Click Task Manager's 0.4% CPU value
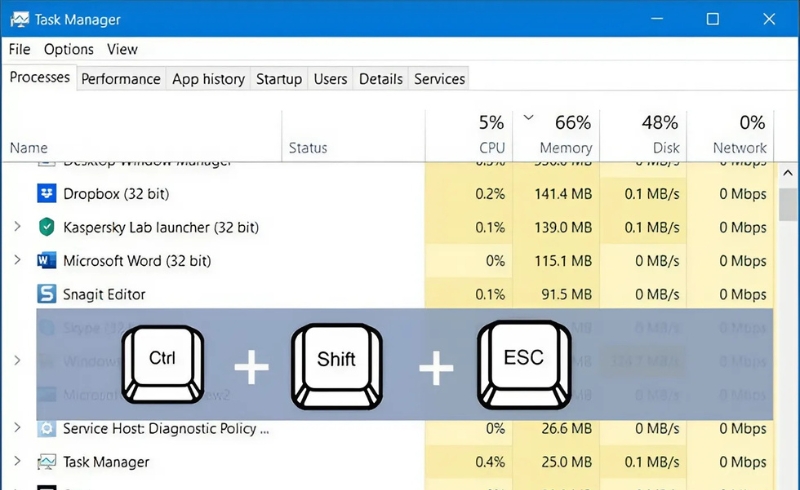The width and height of the screenshot is (800, 490). point(490,462)
